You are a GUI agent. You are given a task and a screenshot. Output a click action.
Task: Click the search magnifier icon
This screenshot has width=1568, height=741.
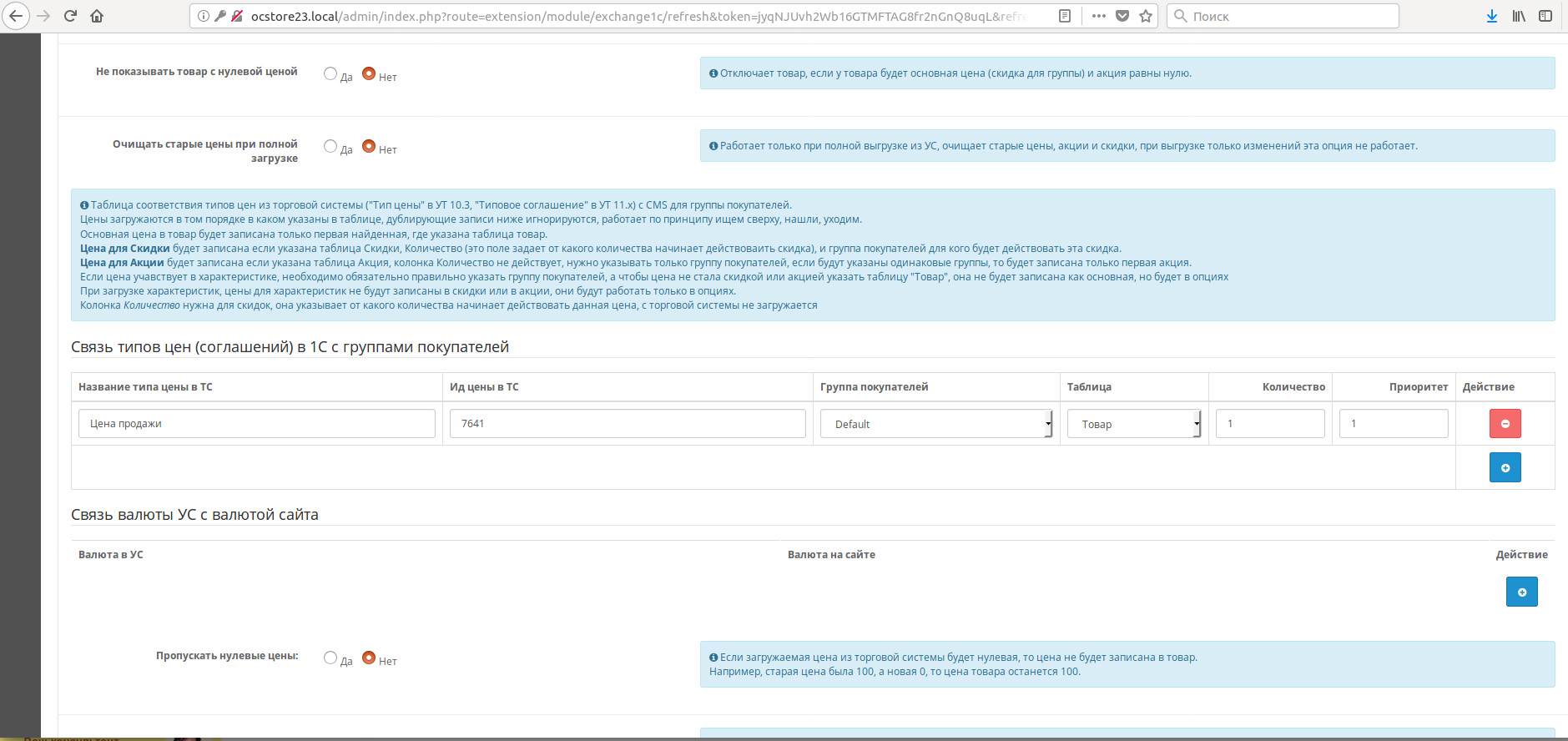coord(1181,16)
